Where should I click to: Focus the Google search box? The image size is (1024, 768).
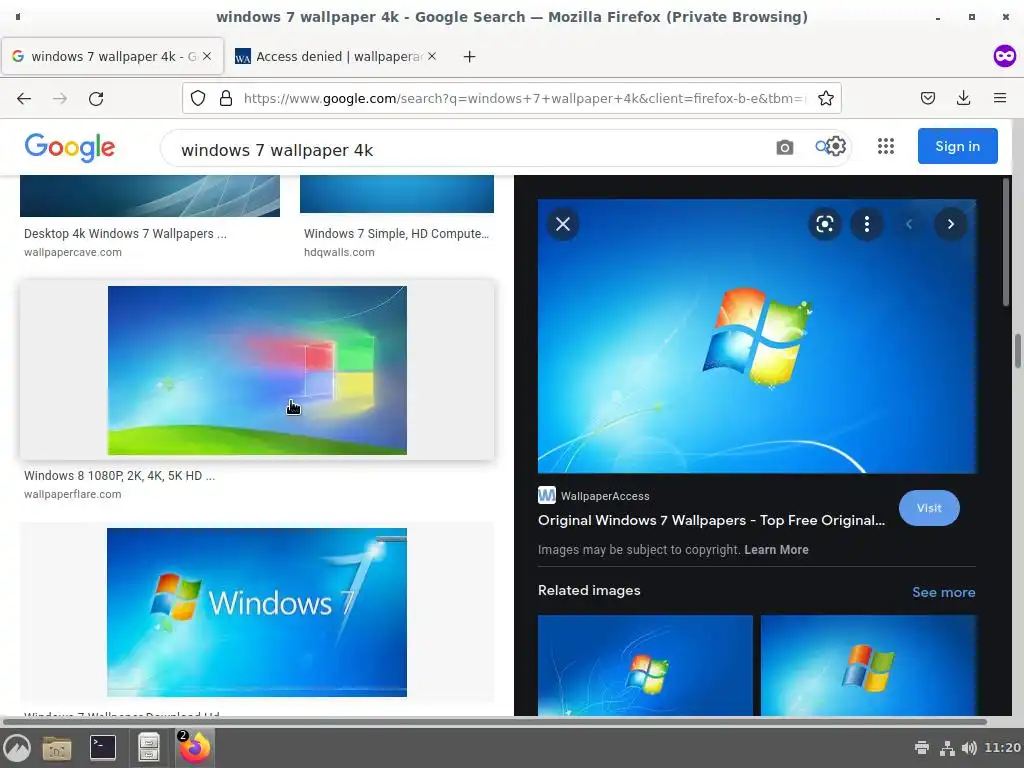tap(470, 150)
